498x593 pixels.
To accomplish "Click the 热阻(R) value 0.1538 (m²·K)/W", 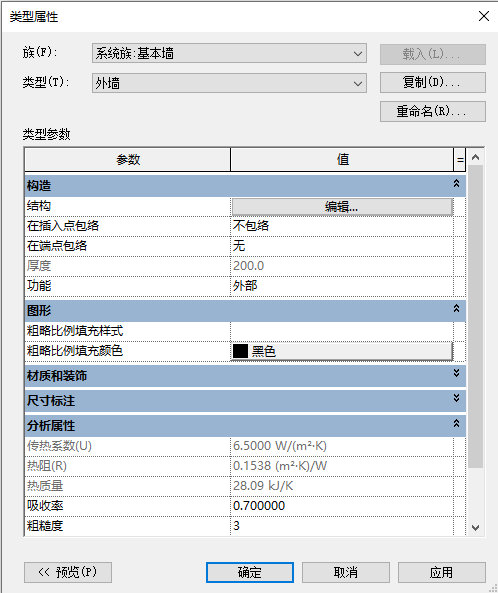I will pos(342,466).
